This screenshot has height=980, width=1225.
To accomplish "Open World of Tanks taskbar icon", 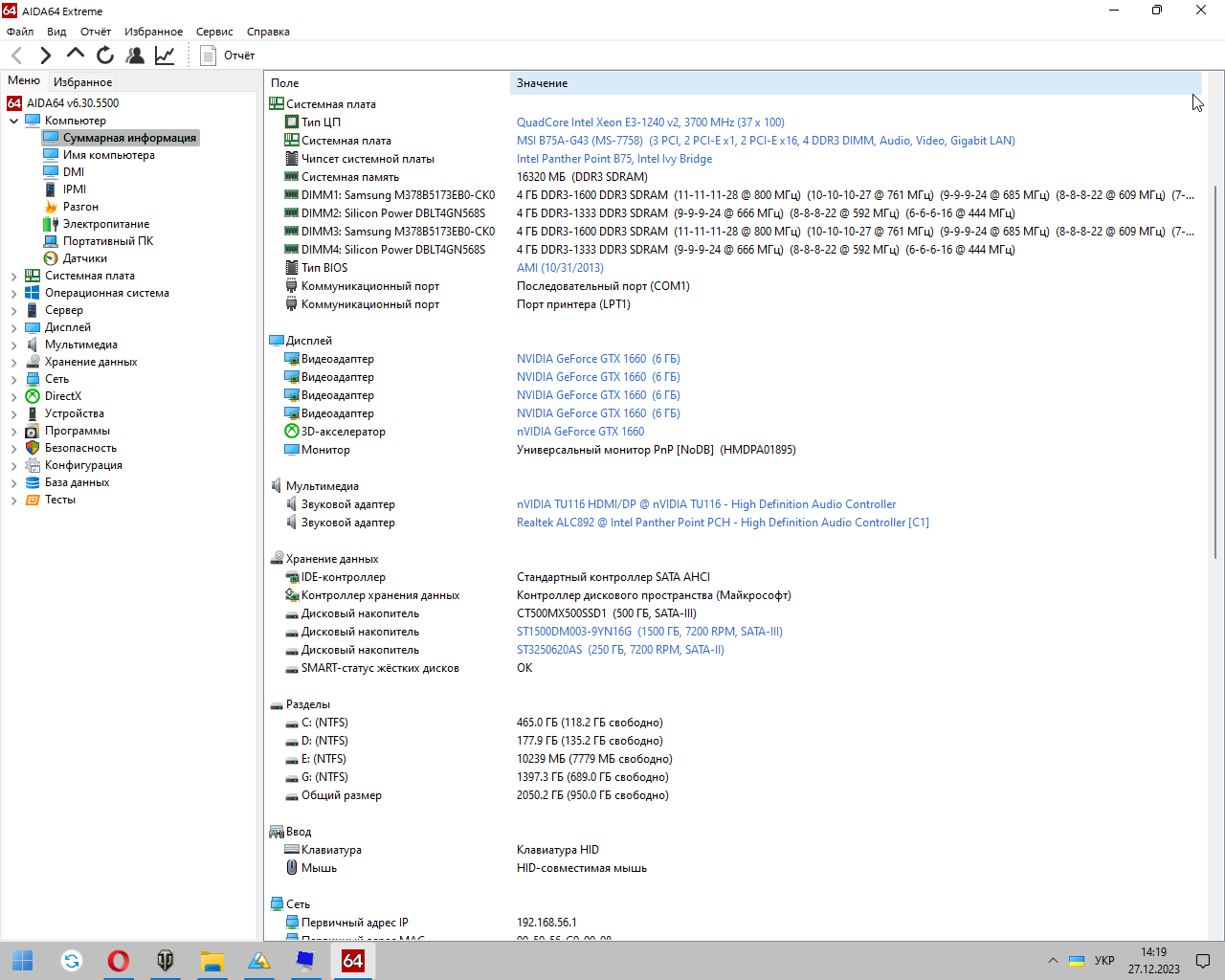I will [x=166, y=961].
